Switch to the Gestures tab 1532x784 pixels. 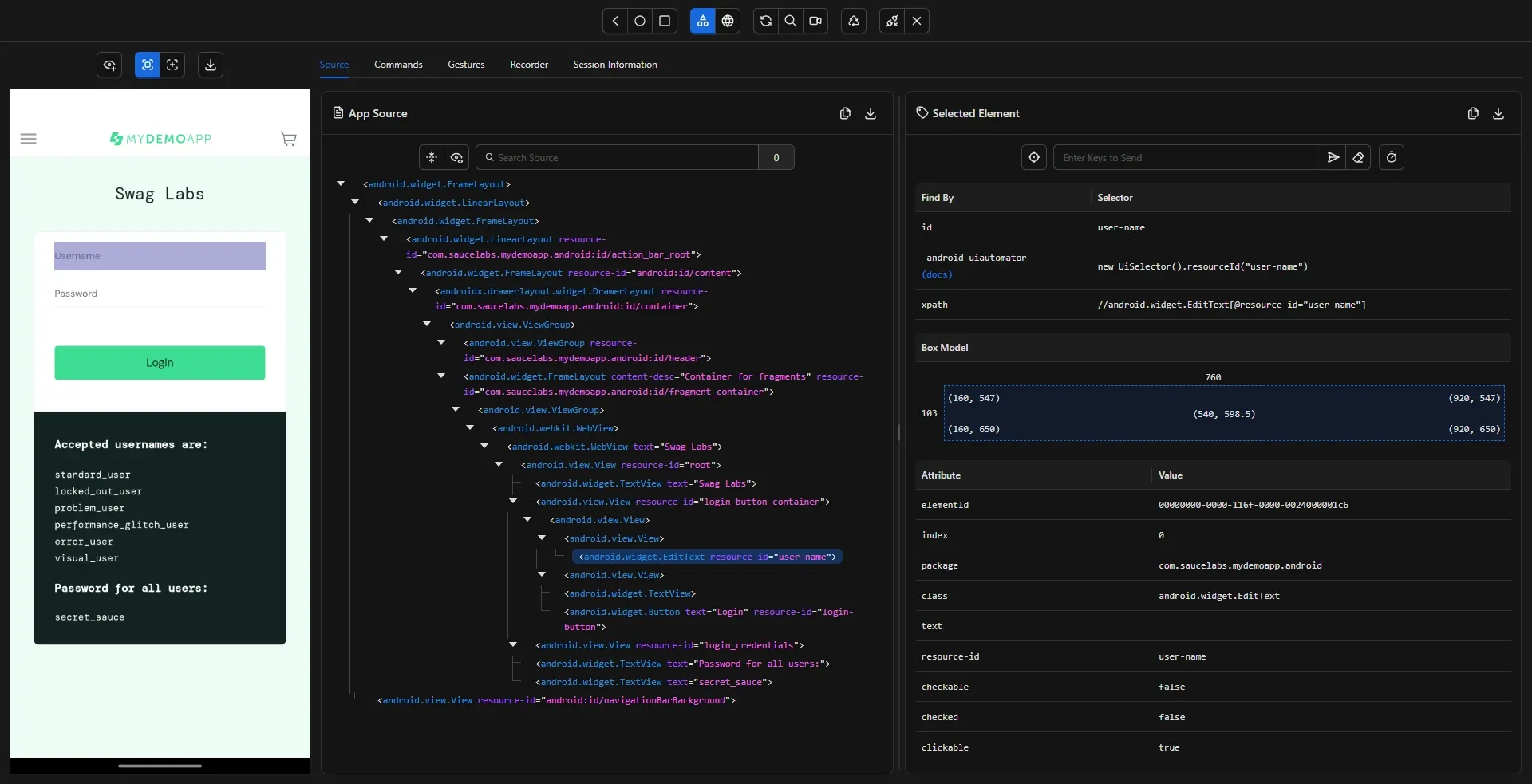point(466,65)
